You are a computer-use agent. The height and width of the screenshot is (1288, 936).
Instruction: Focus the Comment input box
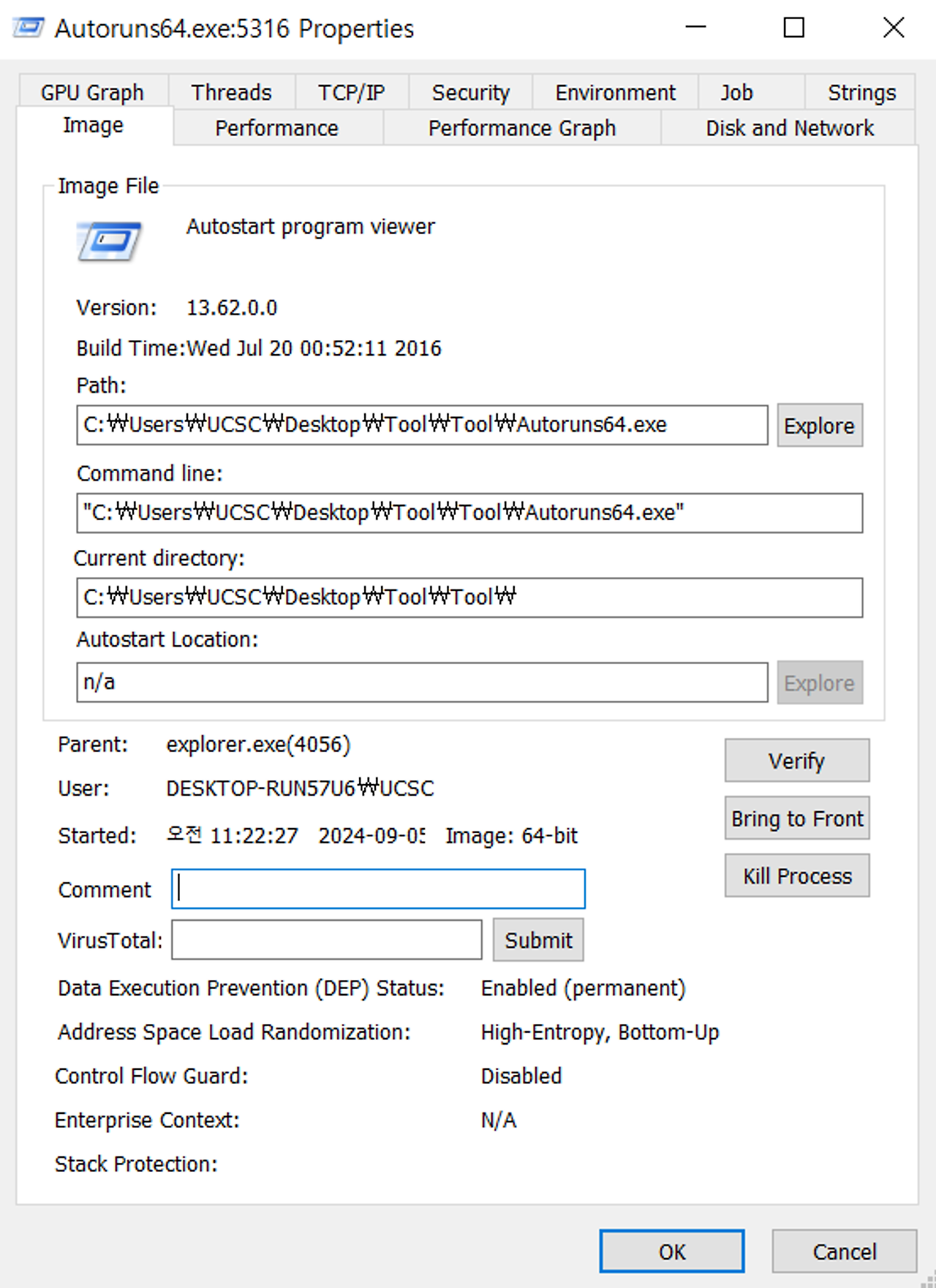tap(378, 889)
